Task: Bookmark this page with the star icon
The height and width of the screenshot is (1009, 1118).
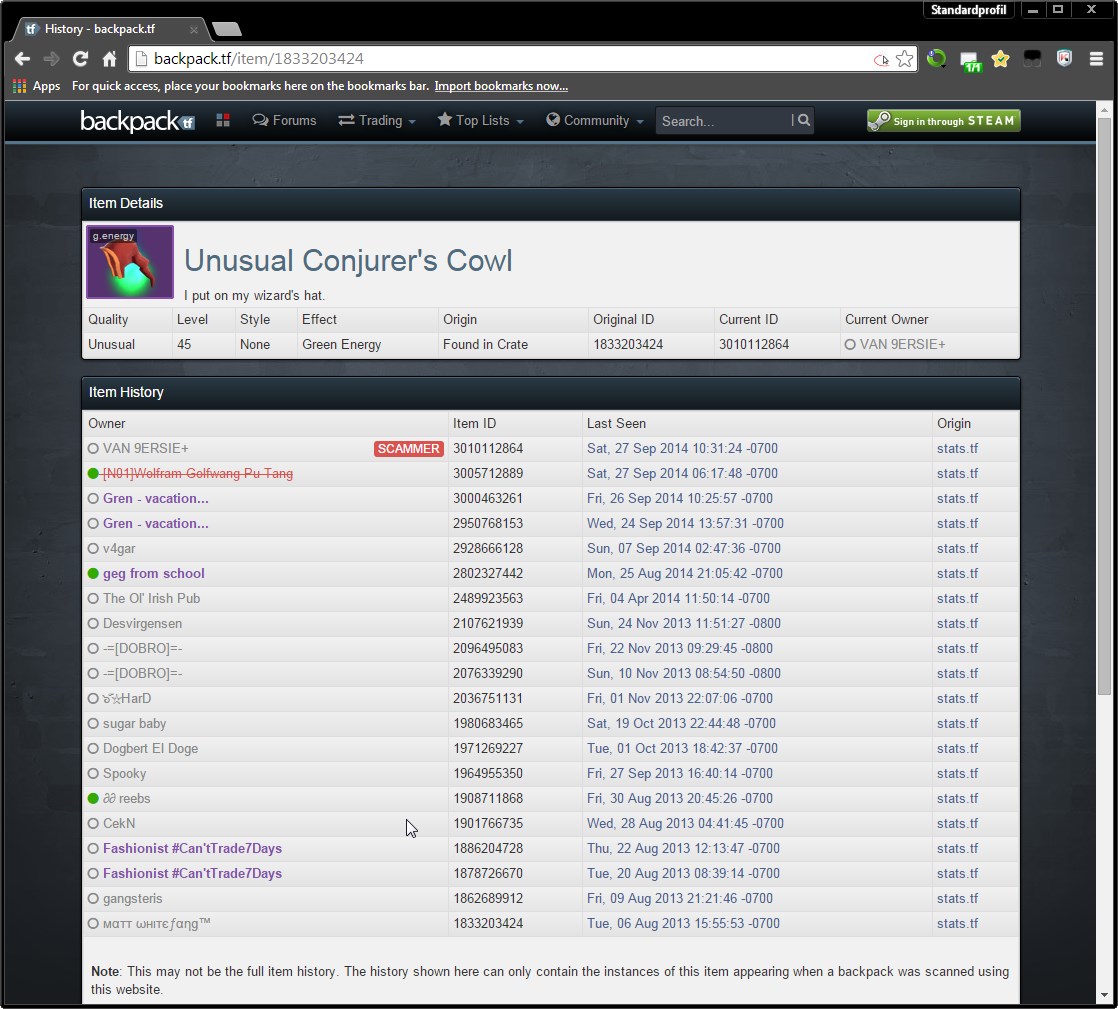Action: 904,58
